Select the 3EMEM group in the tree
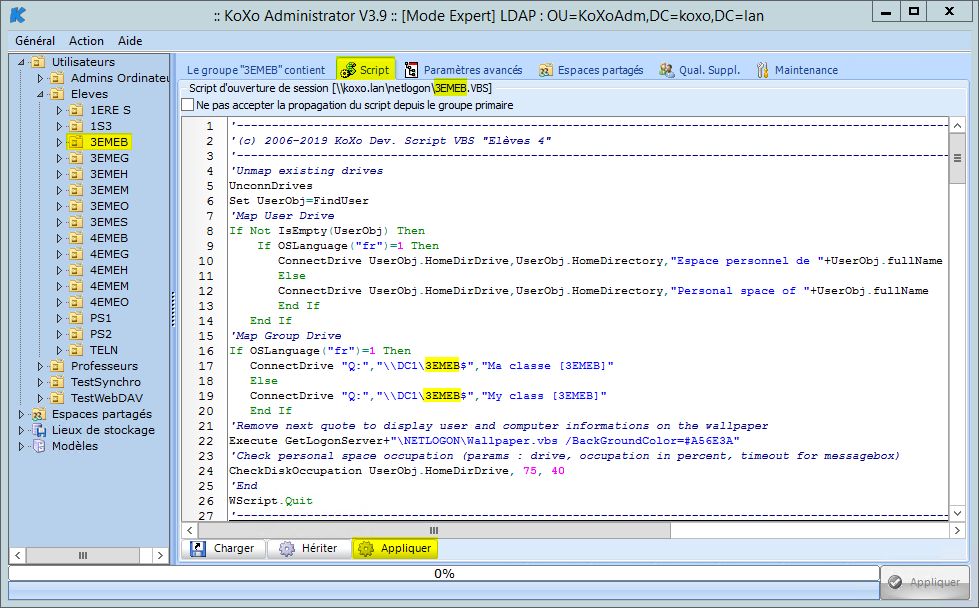979x608 pixels. point(109,190)
